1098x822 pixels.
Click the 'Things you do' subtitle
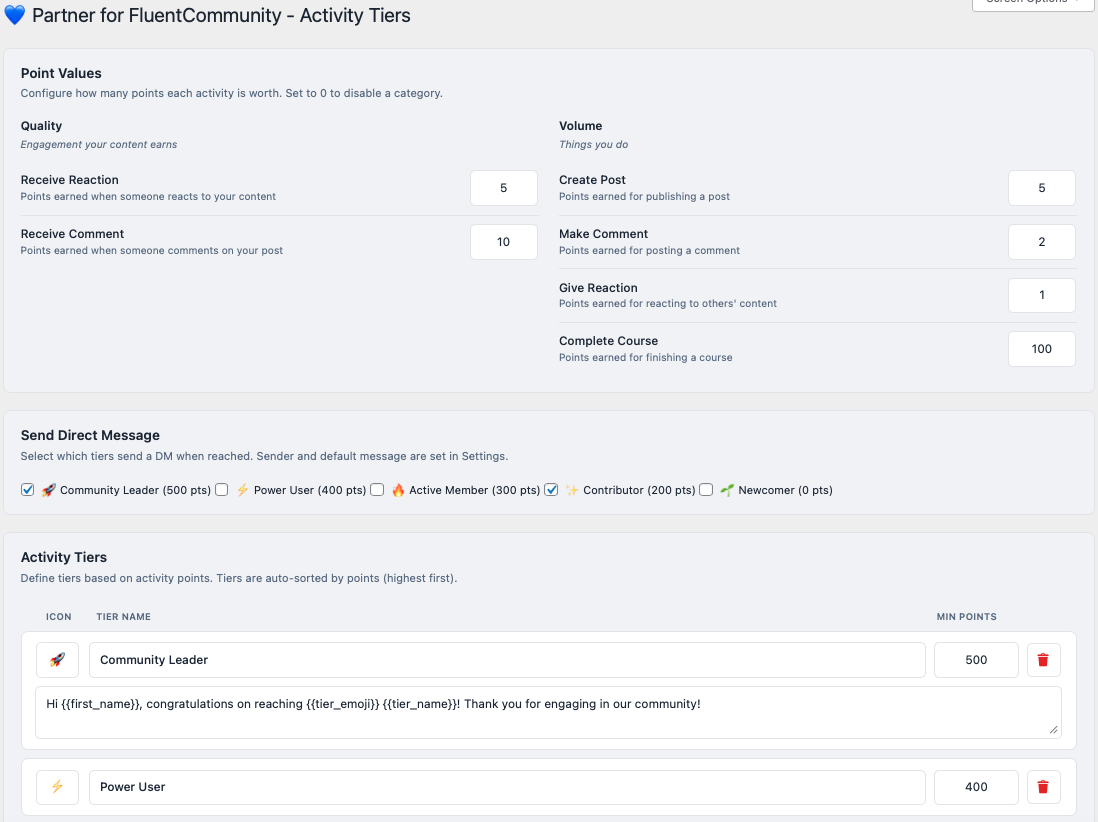tap(594, 145)
